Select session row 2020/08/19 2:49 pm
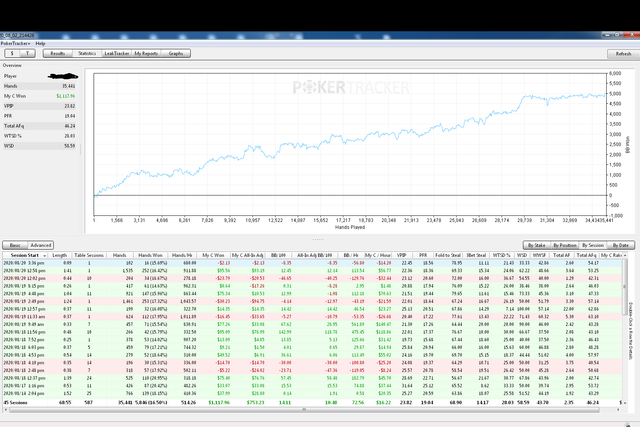Viewport: 640px width, 427px height. coord(313,301)
